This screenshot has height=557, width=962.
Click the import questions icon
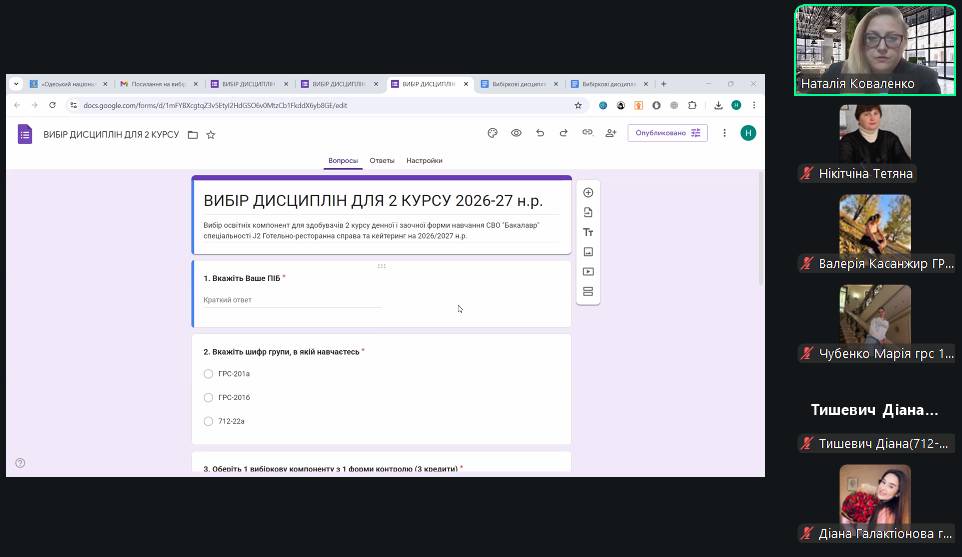588,212
